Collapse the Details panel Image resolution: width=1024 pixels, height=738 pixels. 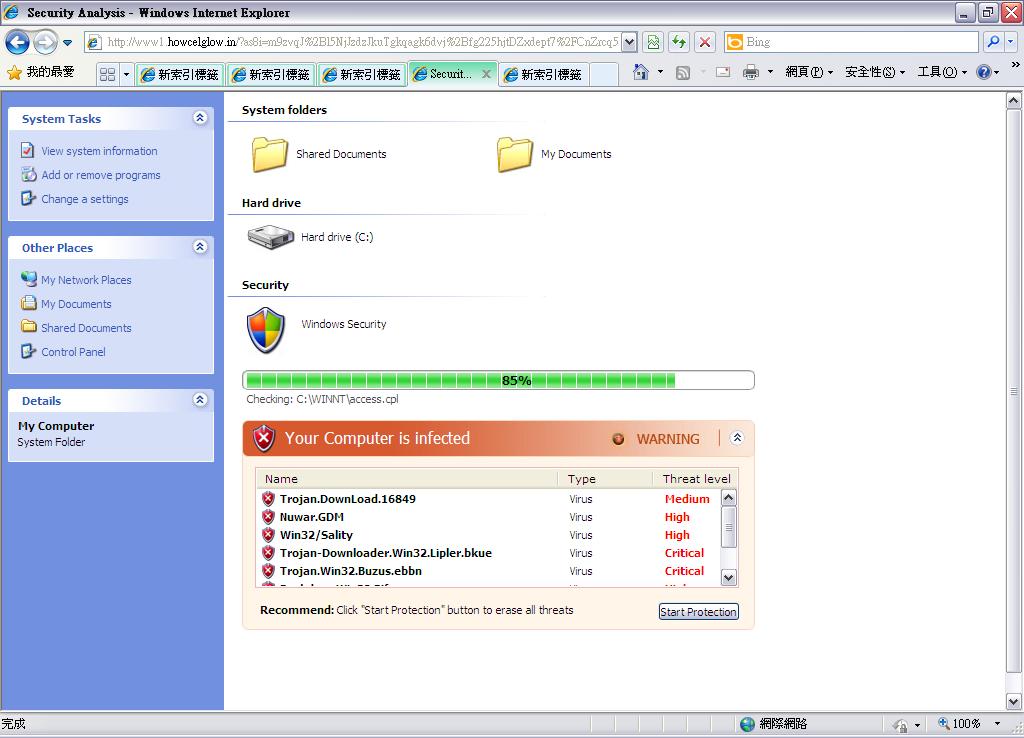tap(200, 400)
